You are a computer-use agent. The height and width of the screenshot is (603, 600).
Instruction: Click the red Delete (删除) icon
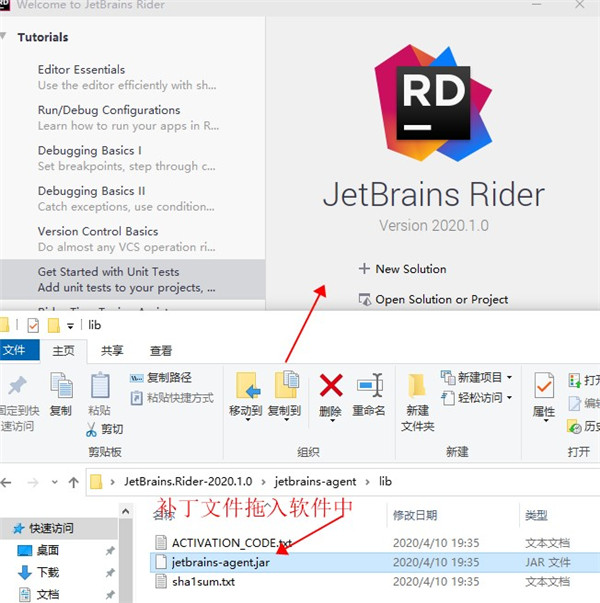point(331,385)
